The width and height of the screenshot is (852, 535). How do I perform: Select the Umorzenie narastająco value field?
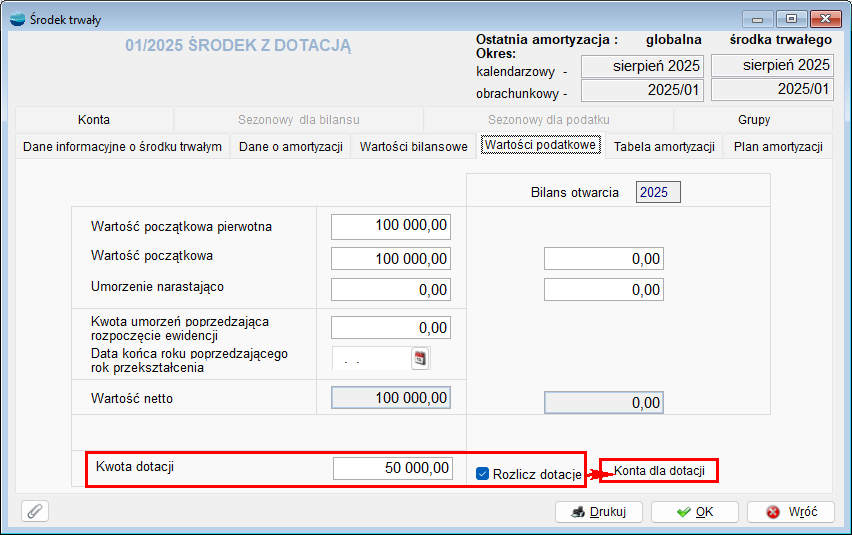coord(391,289)
